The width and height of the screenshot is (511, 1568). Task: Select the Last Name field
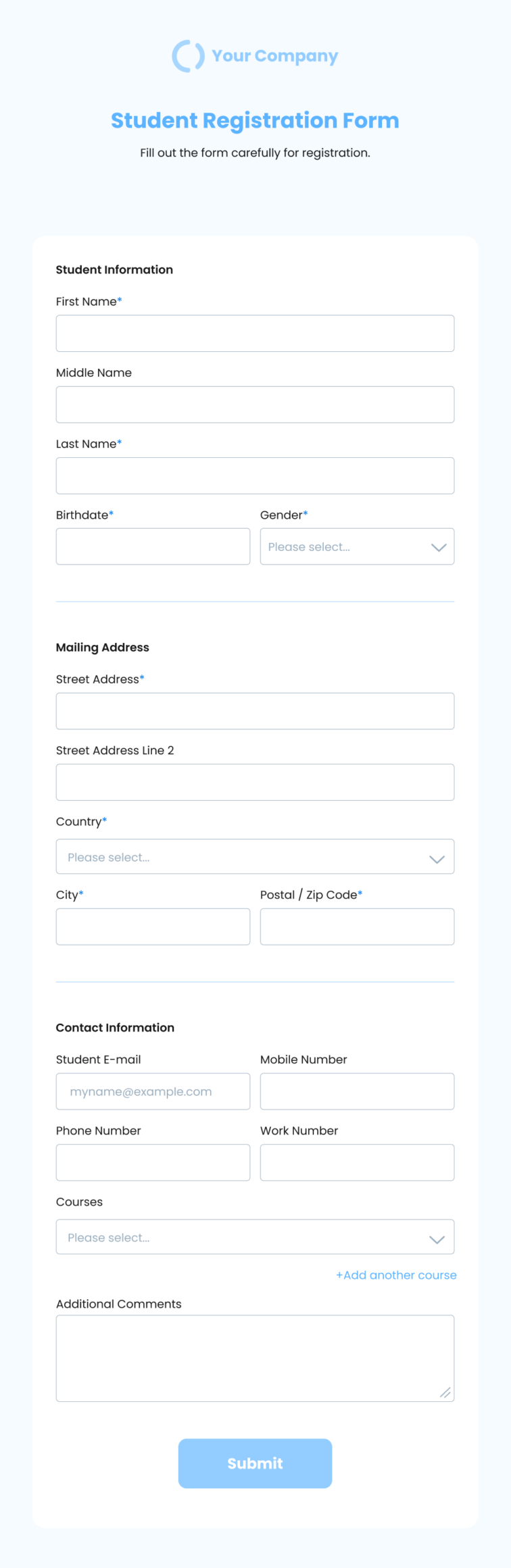coord(255,475)
